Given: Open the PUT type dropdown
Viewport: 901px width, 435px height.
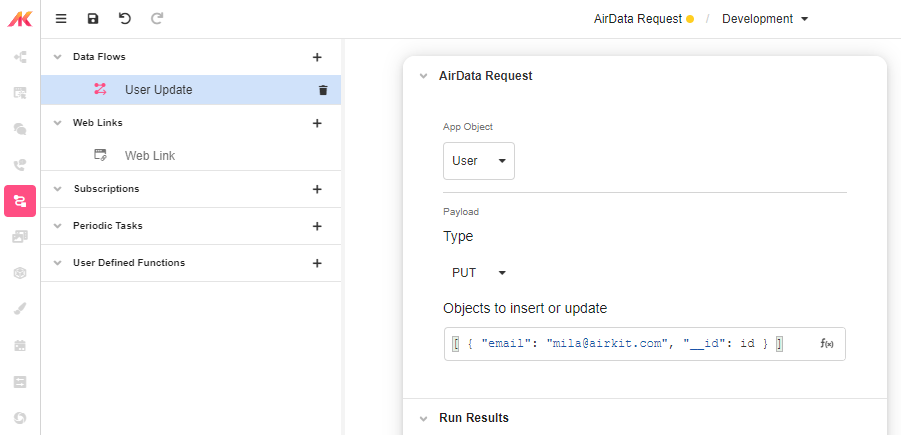Looking at the screenshot, I should tap(479, 273).
